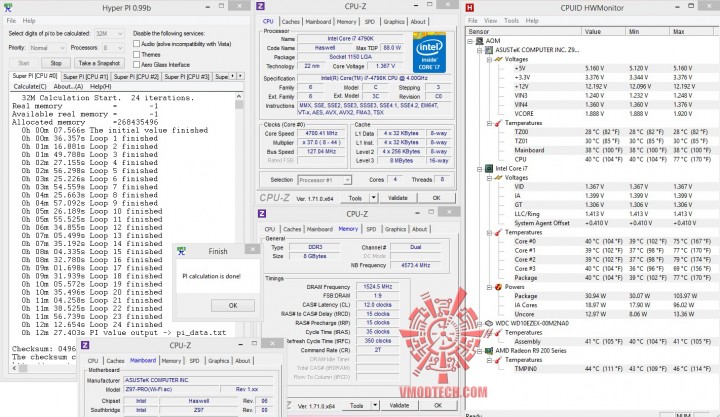
Task: Collapse the Powers node in HWMonitor
Action: [489, 287]
